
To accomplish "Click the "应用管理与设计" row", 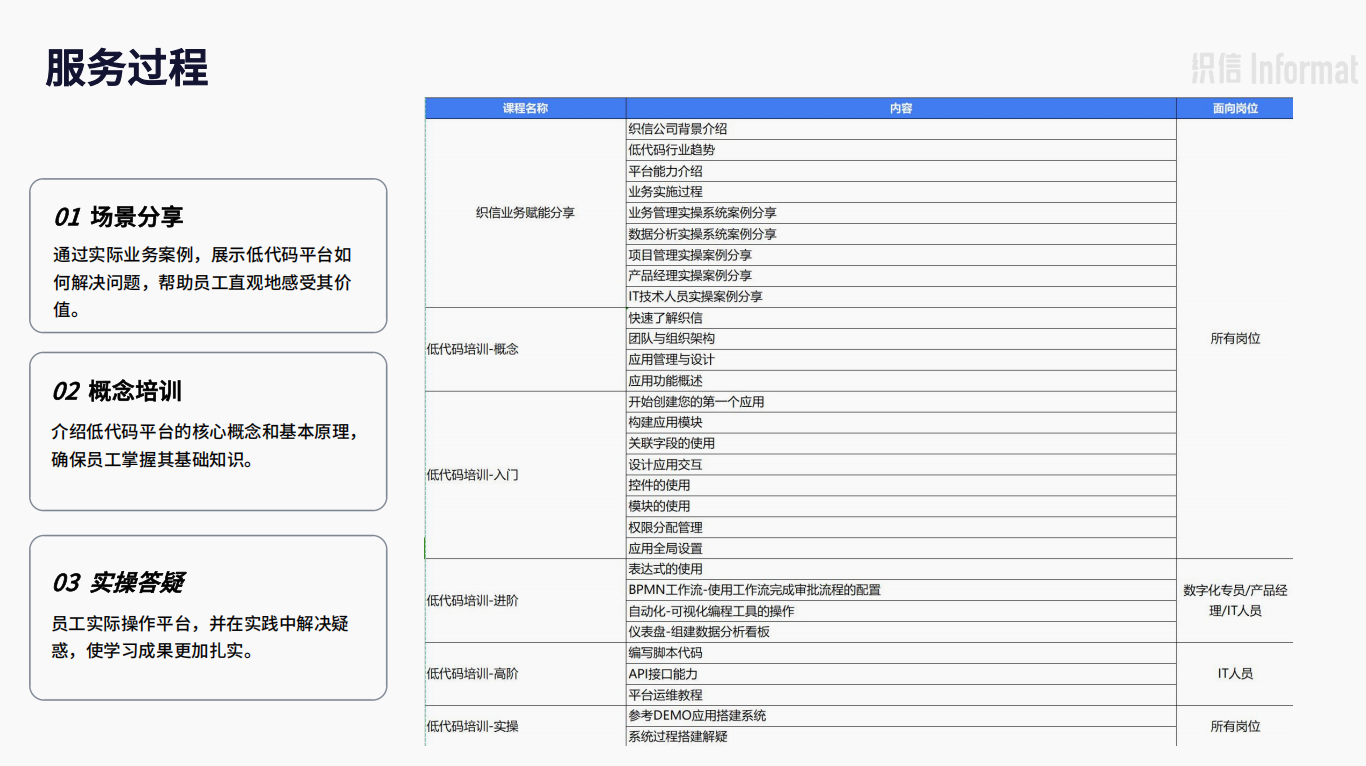I will pos(901,360).
